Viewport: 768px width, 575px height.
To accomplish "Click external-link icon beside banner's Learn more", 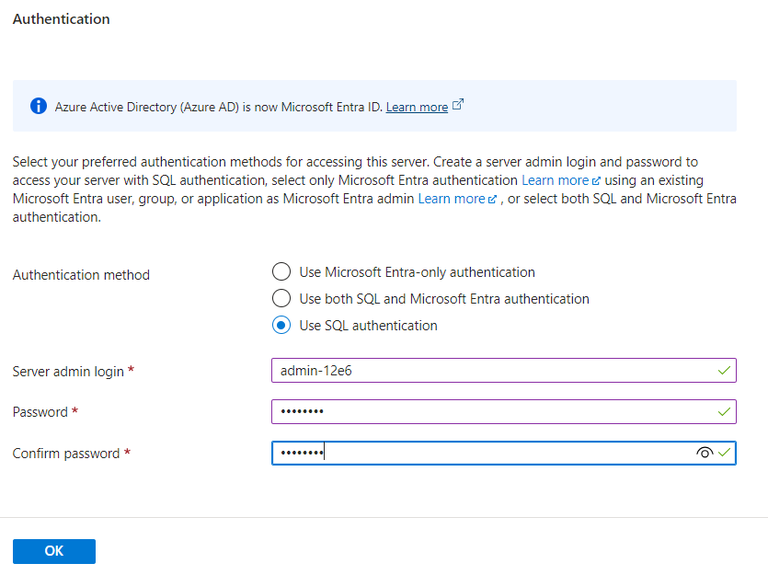I will click(x=458, y=105).
